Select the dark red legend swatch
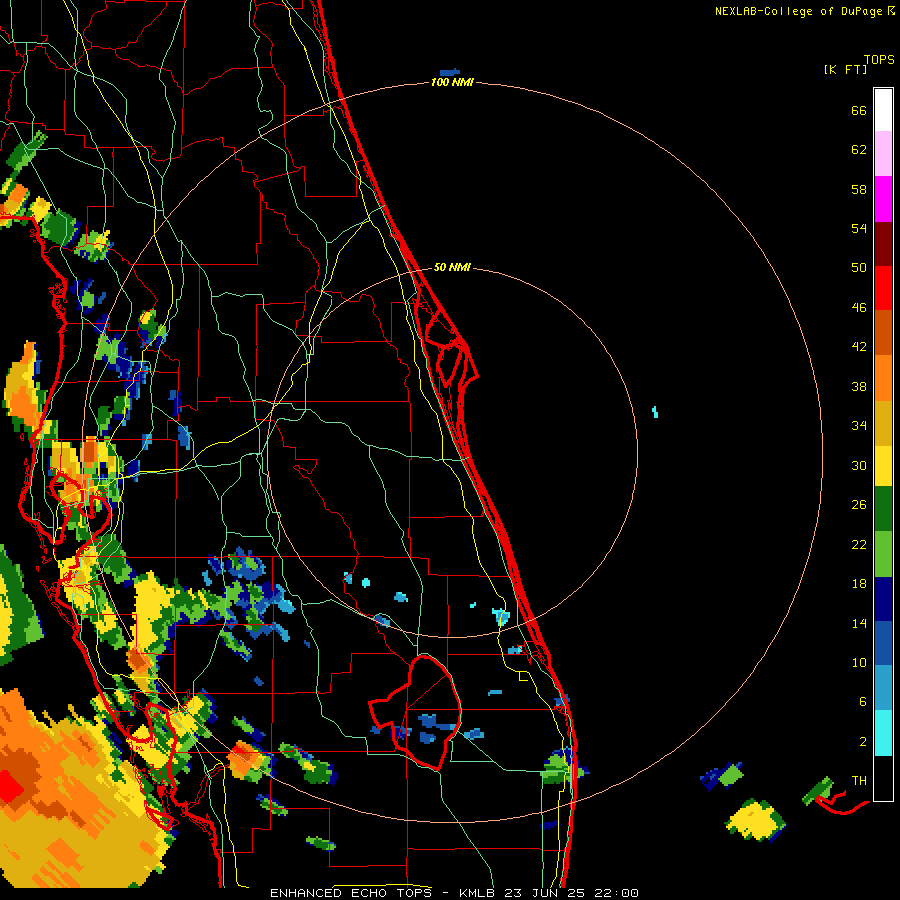This screenshot has width=900, height=900. 883,243
